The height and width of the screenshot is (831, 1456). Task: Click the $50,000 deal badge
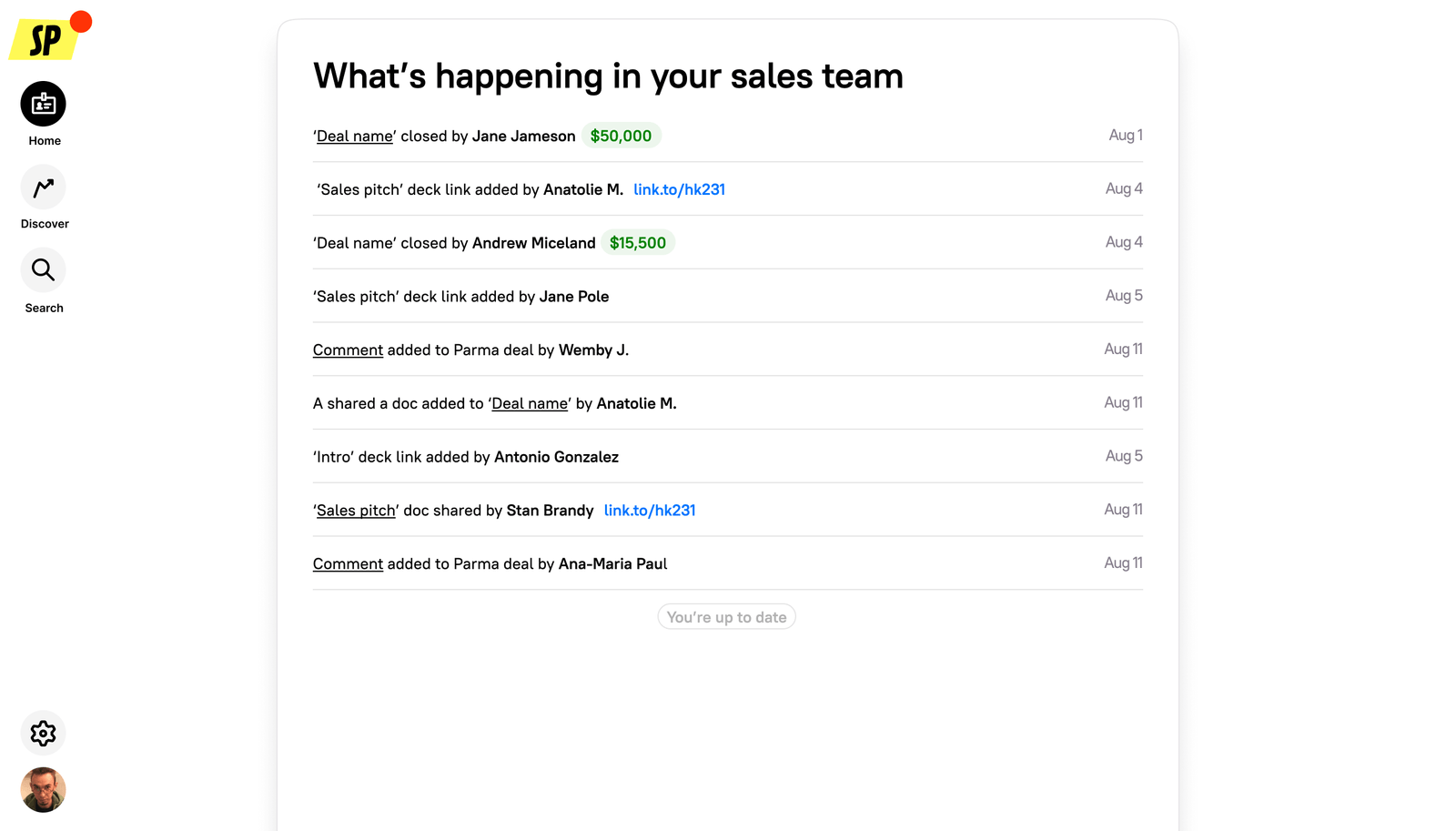tap(621, 135)
